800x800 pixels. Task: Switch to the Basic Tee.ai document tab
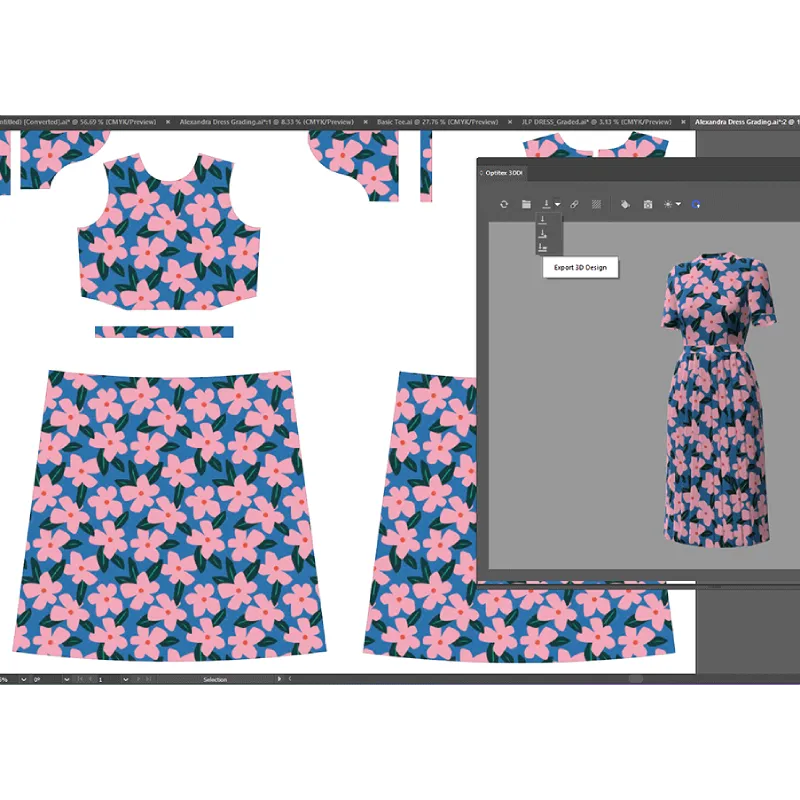pyautogui.click(x=437, y=122)
